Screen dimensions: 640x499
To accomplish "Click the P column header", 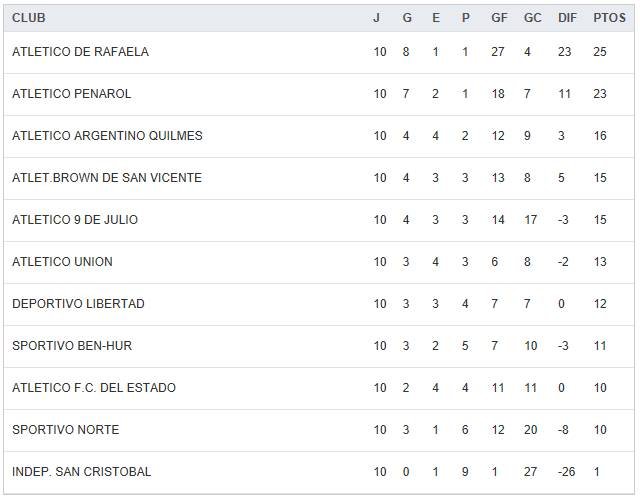I will (x=465, y=18).
